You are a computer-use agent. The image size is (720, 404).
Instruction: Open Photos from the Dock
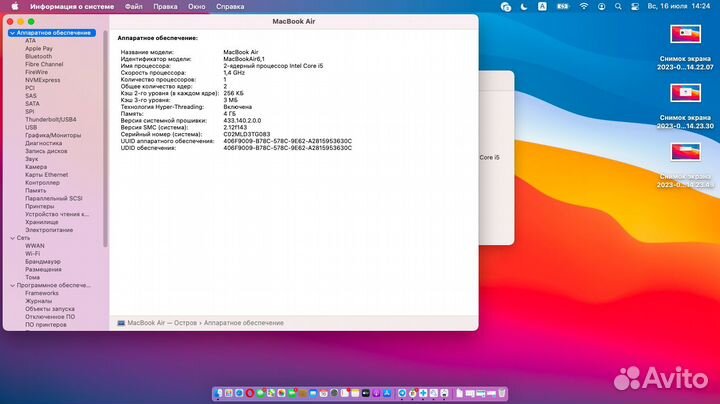click(x=281, y=393)
